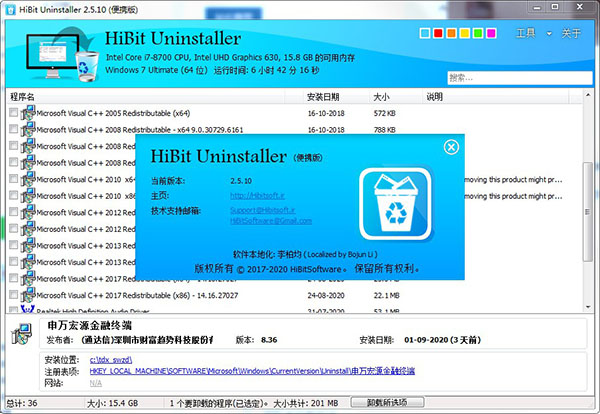Screen dimensions: 600x414
Task: Click the program list scroll down arrow
Action: [x=588, y=307]
